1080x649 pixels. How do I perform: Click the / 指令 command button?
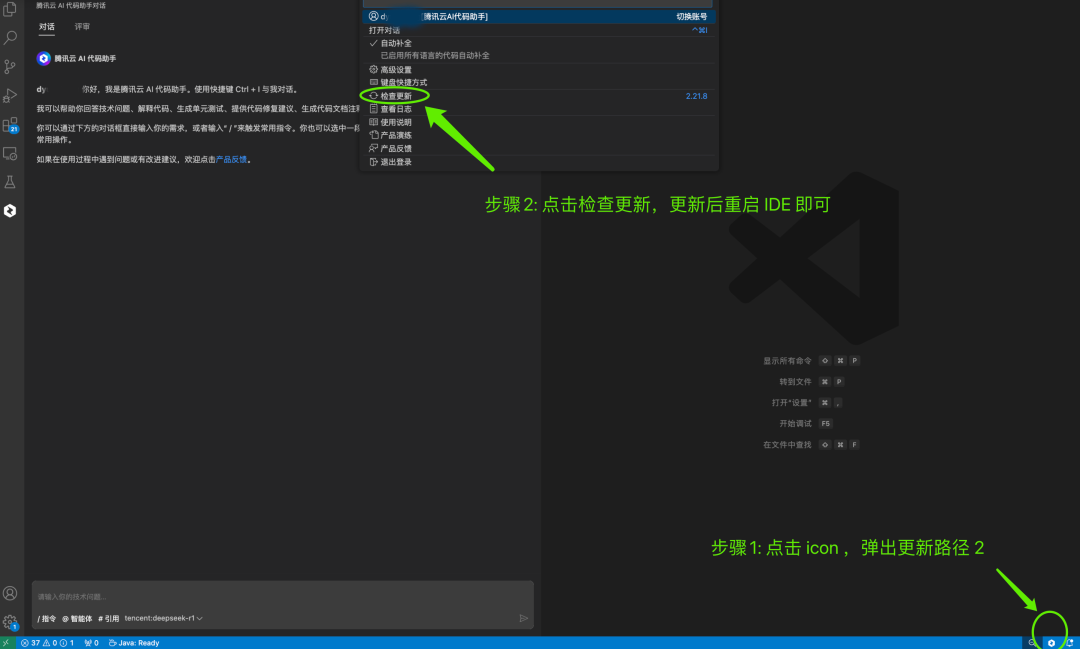point(47,619)
